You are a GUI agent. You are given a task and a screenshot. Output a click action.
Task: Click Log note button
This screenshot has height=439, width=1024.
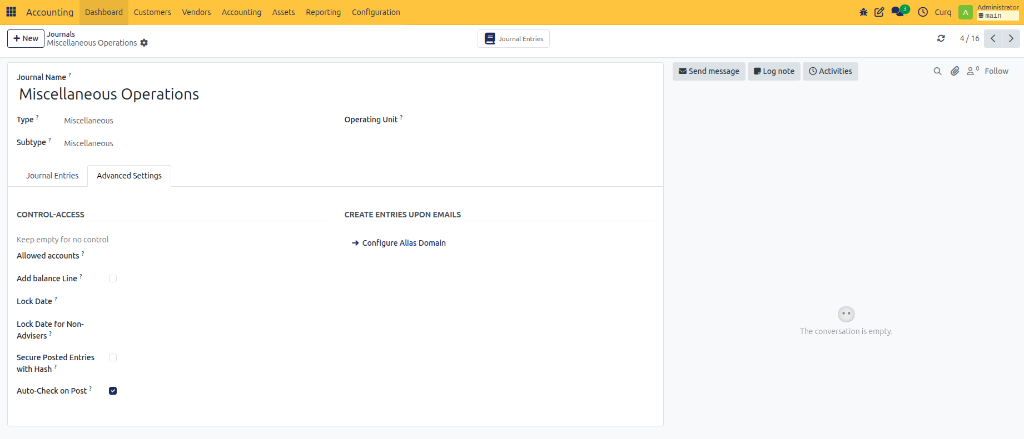coord(774,71)
